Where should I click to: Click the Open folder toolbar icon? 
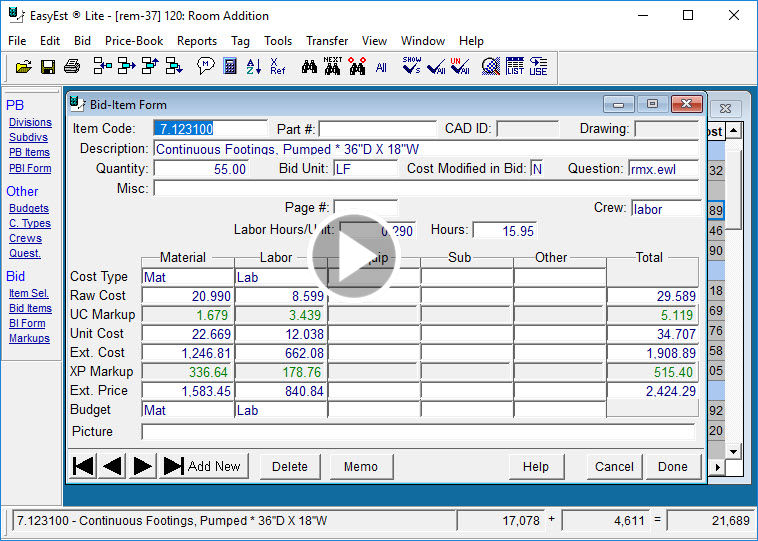[x=24, y=67]
